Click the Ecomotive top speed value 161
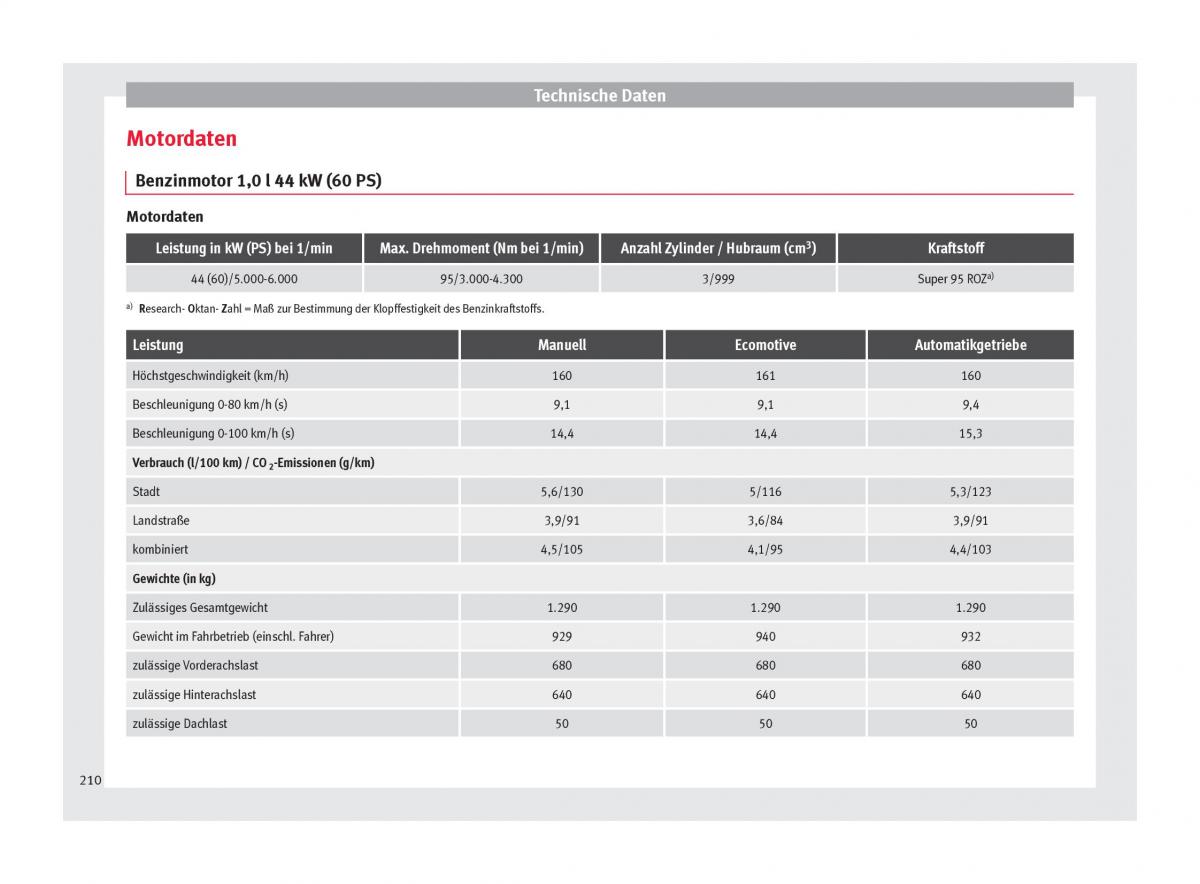 (x=765, y=376)
